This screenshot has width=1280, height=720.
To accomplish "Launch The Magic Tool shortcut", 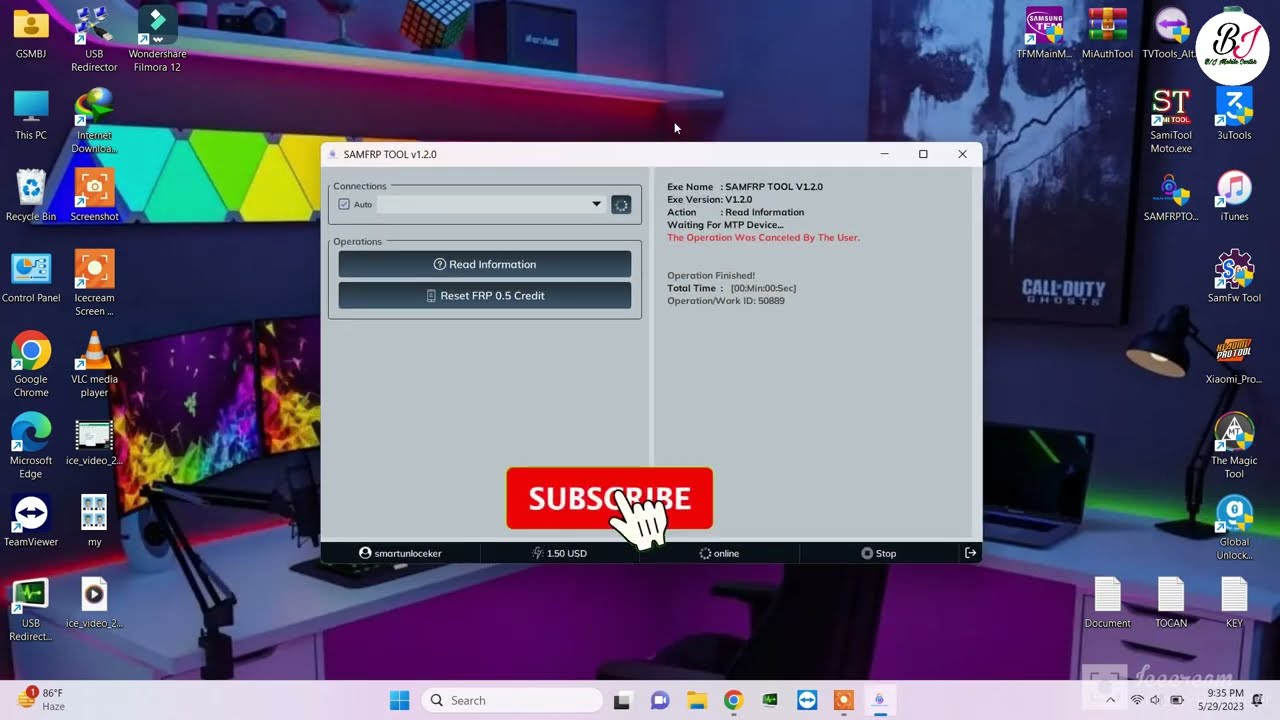I will (1234, 446).
